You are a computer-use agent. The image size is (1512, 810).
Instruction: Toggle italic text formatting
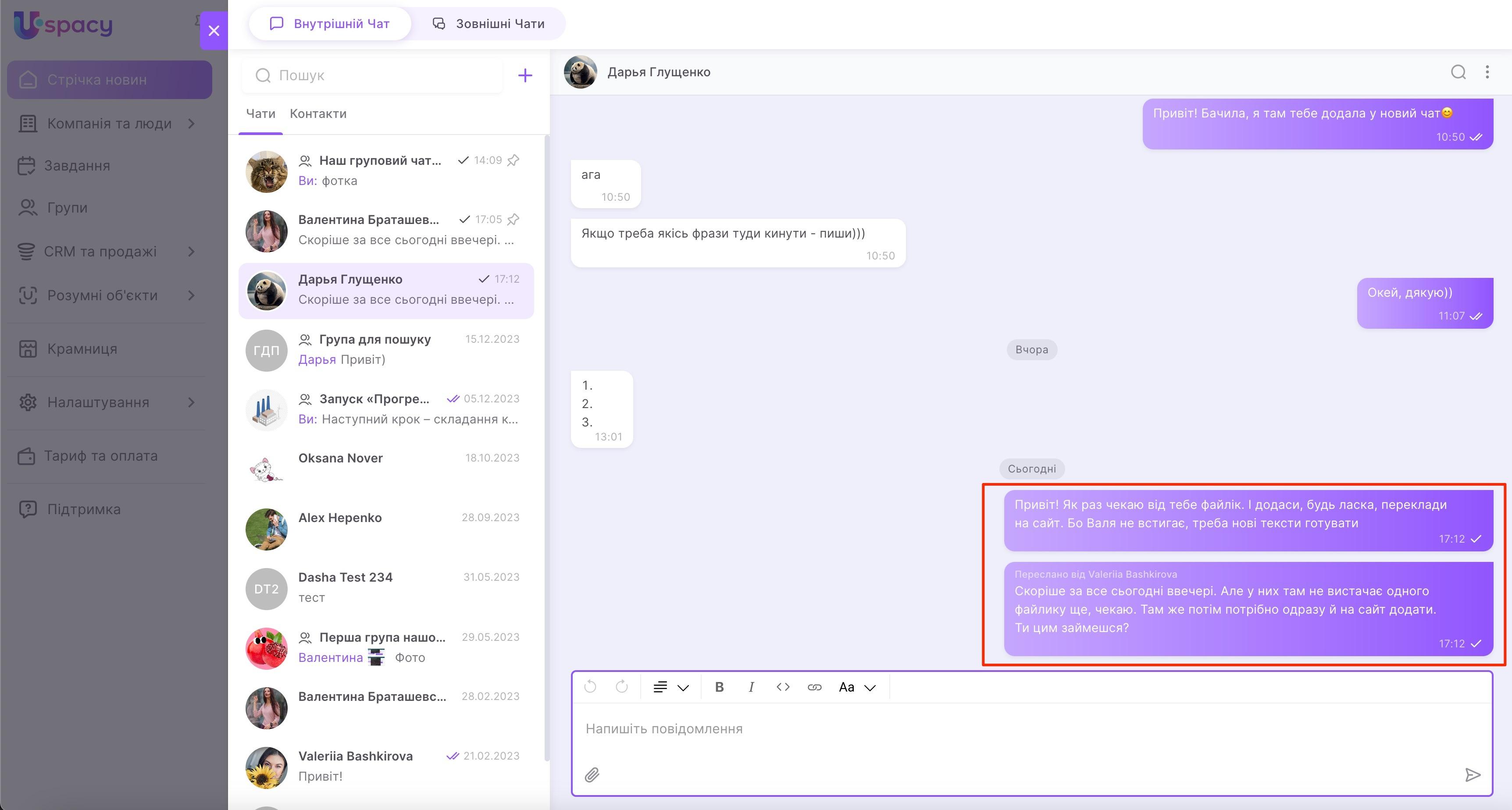coord(751,687)
